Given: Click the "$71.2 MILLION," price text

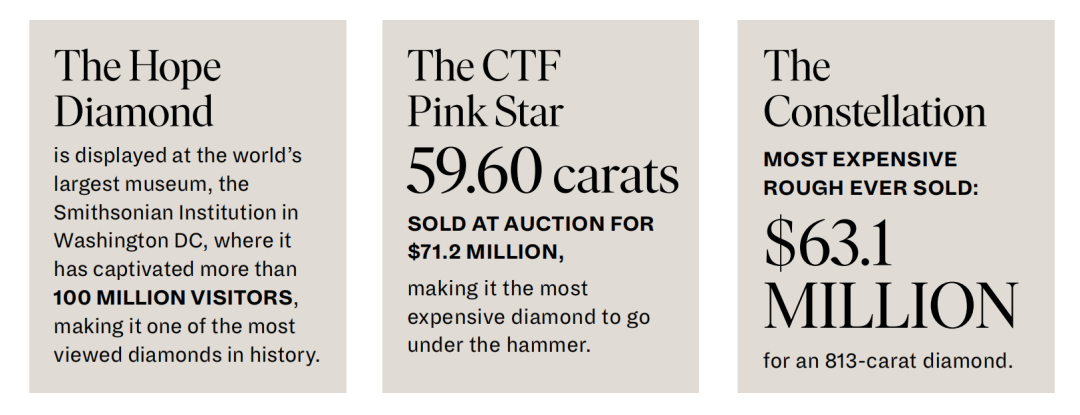Looking at the screenshot, I should click(485, 253).
